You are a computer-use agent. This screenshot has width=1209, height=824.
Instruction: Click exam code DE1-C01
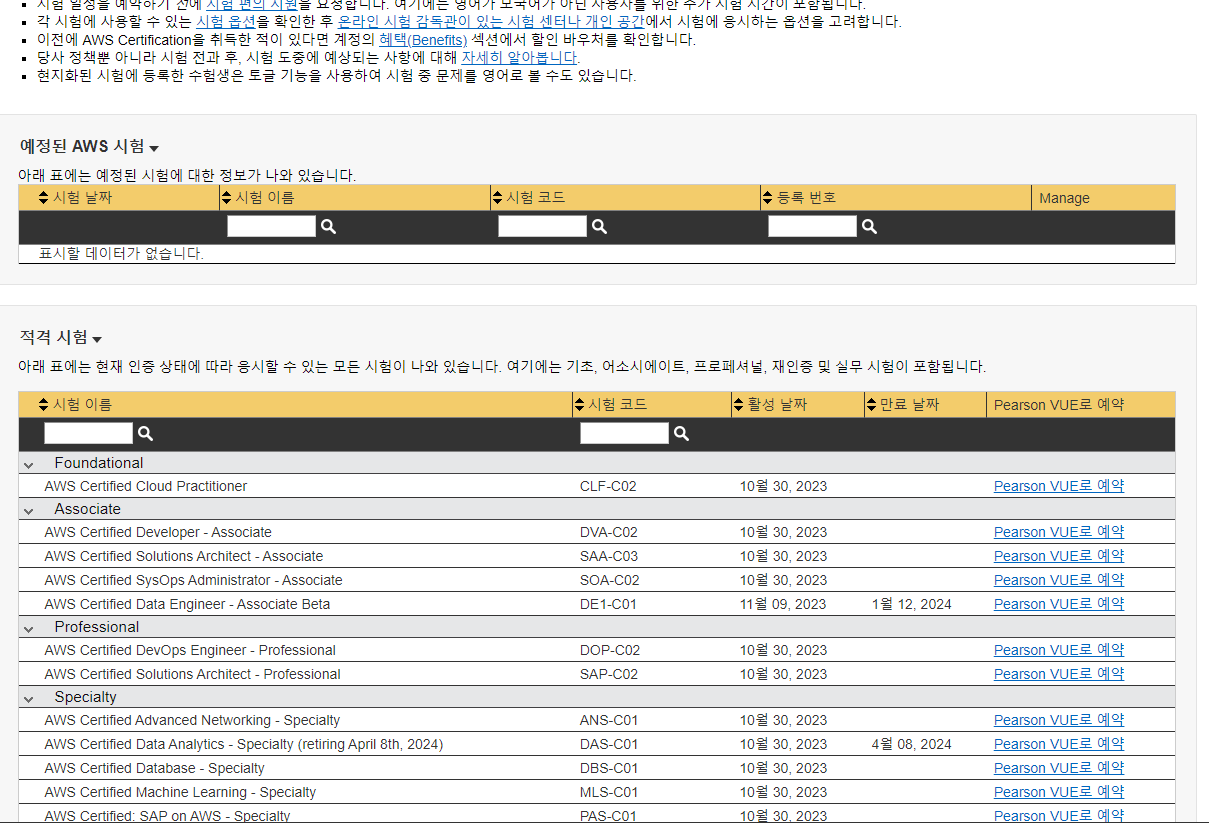click(x=608, y=604)
